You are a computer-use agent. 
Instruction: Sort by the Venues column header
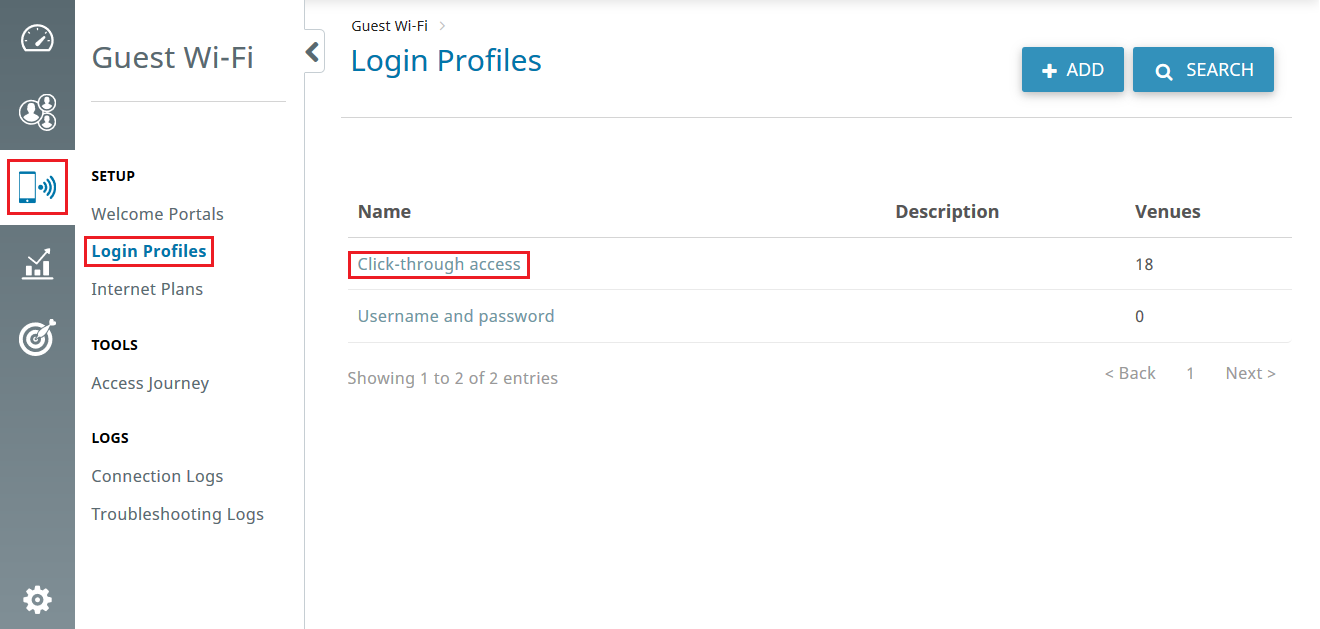(1168, 212)
